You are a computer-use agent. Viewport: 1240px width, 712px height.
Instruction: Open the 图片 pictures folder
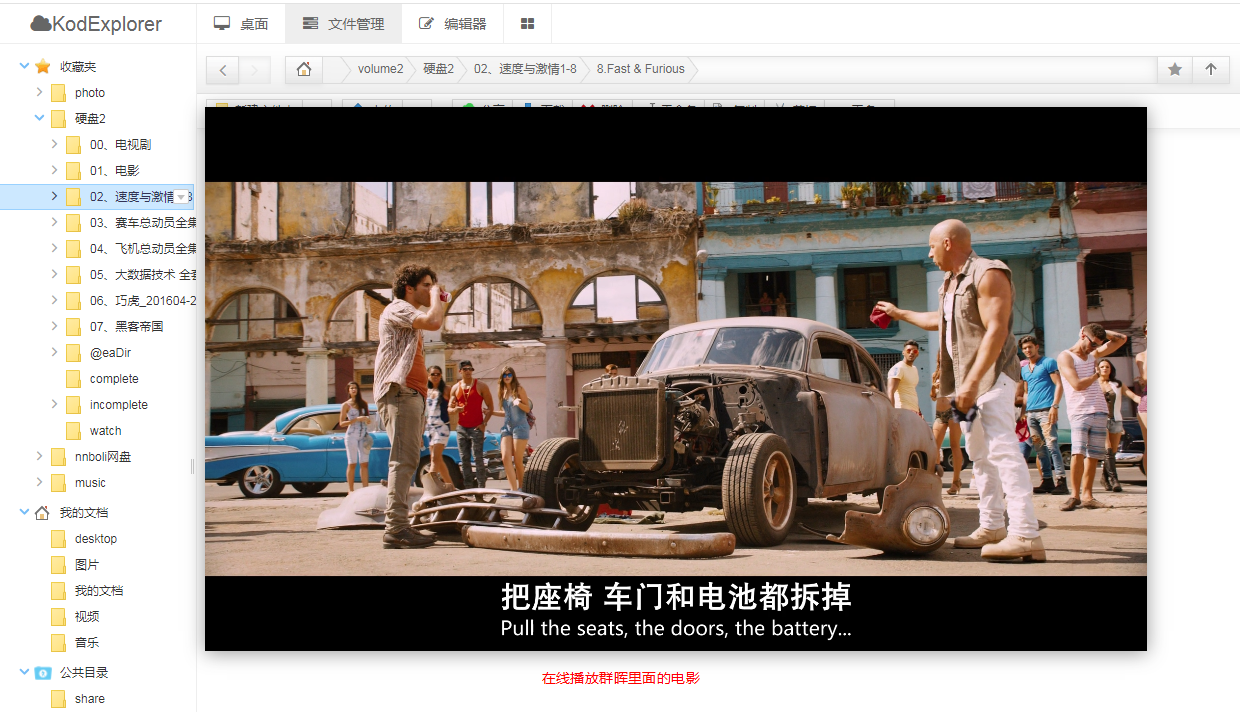point(87,564)
